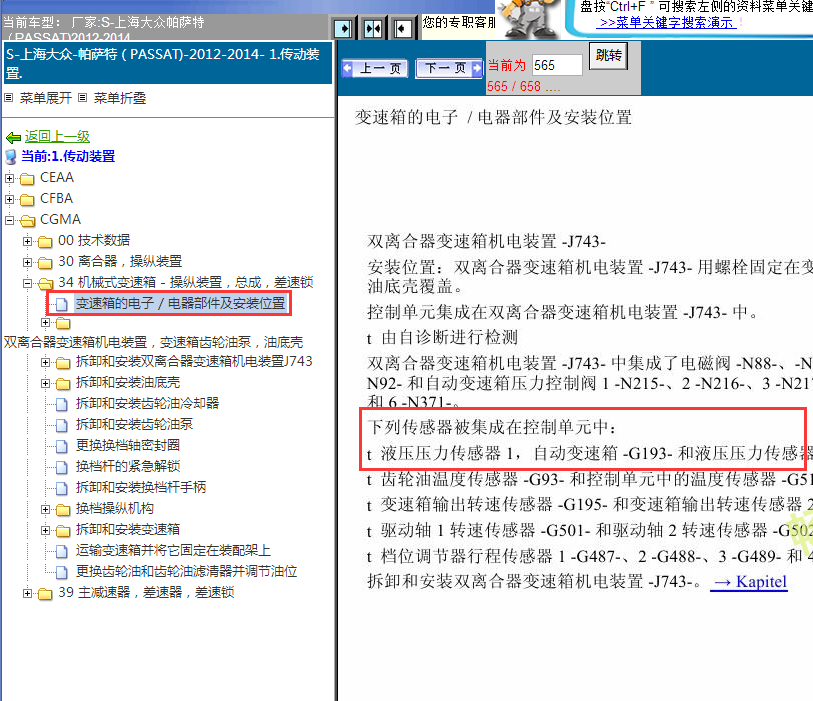This screenshot has height=701, width=813.
Task: Click folder icon for 拆卸和安装变速箱
Action: click(63, 530)
